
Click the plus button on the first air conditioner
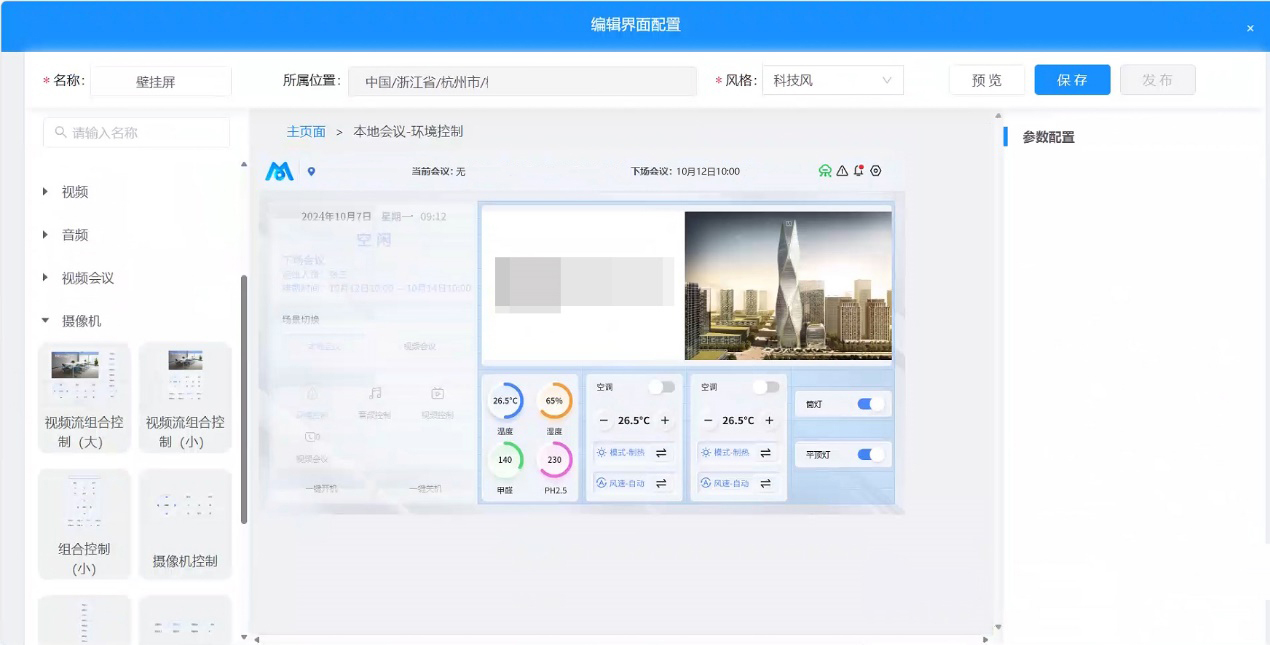pyautogui.click(x=665, y=421)
